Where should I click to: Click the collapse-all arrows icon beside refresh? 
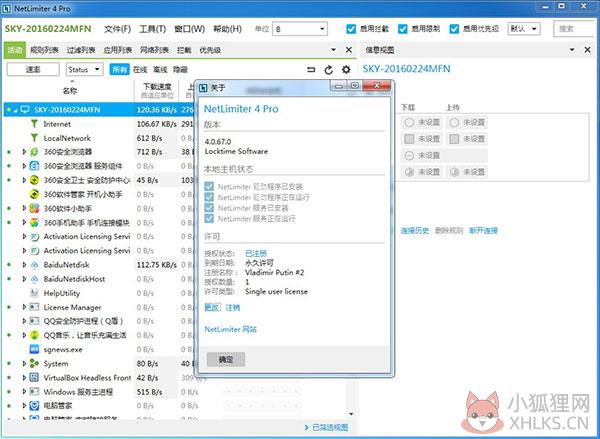311,70
